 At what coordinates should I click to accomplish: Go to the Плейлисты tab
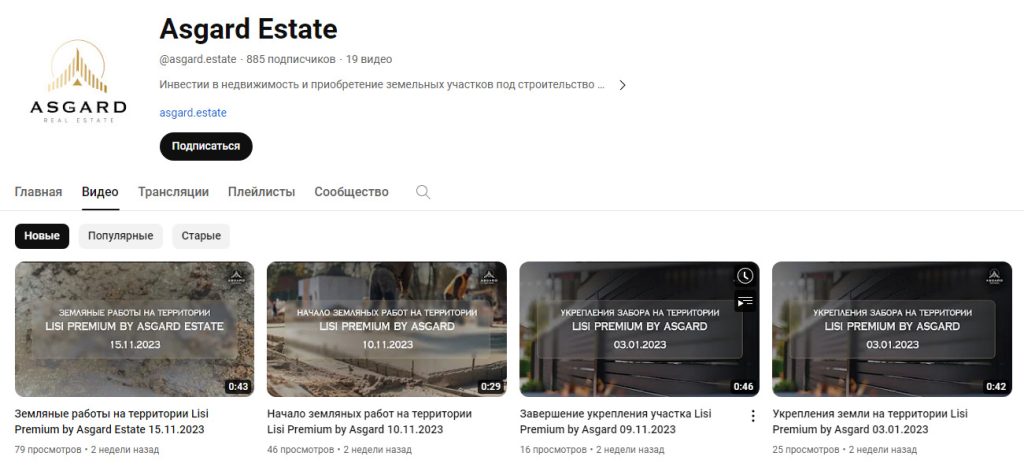261,192
